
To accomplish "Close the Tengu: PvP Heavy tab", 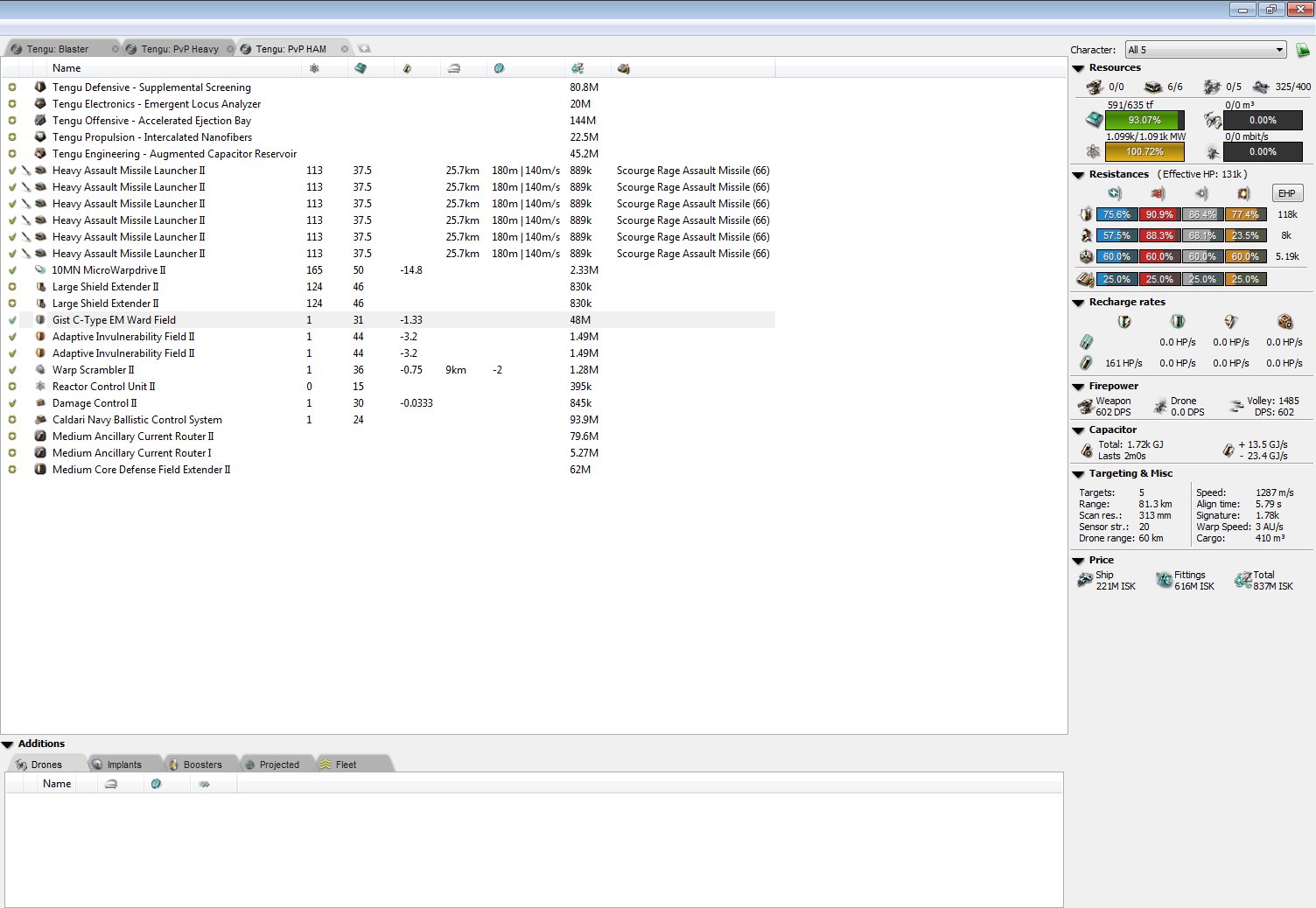I will click(x=230, y=49).
